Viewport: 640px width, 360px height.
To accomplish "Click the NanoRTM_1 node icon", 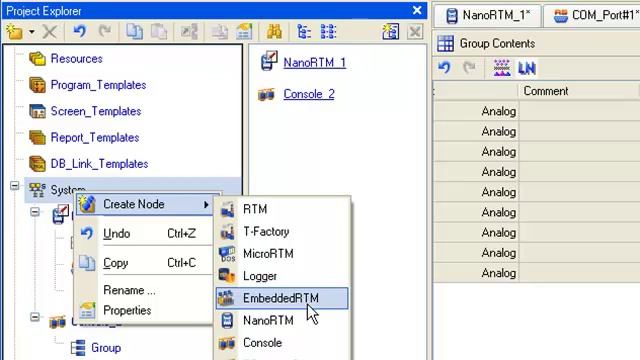I will pyautogui.click(x=269, y=61).
